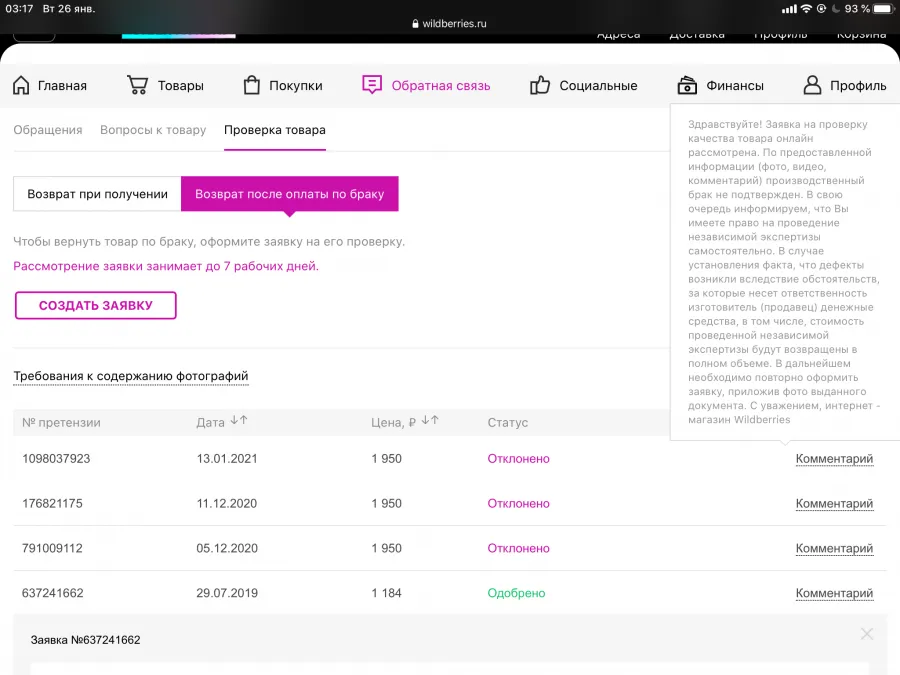Select the Обратная связь chat bubble icon
The image size is (900, 675).
tap(372, 85)
